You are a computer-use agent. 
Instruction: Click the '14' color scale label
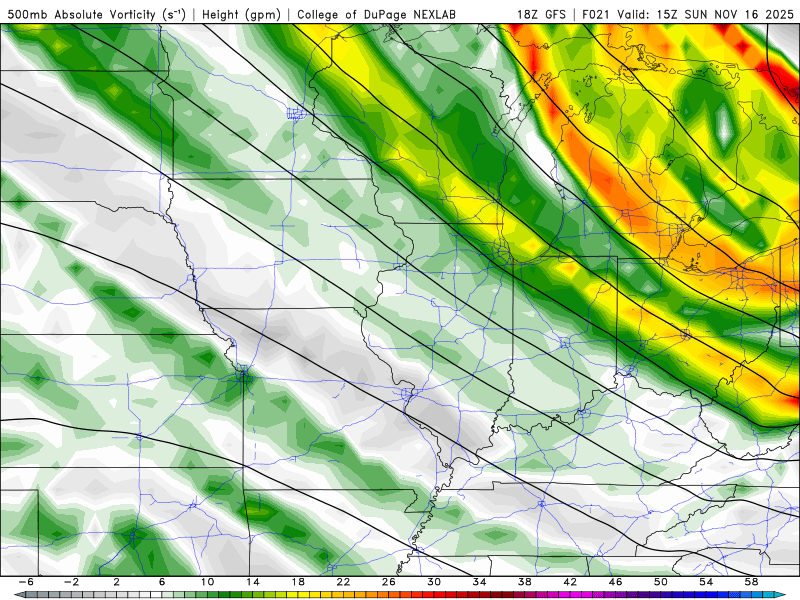(253, 582)
